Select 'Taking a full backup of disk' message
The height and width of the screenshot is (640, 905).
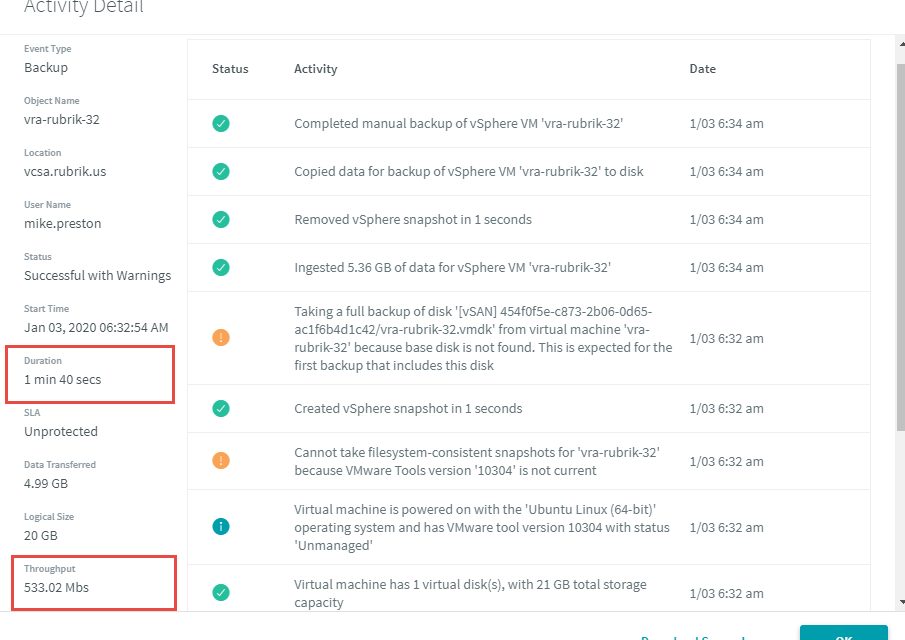point(483,338)
